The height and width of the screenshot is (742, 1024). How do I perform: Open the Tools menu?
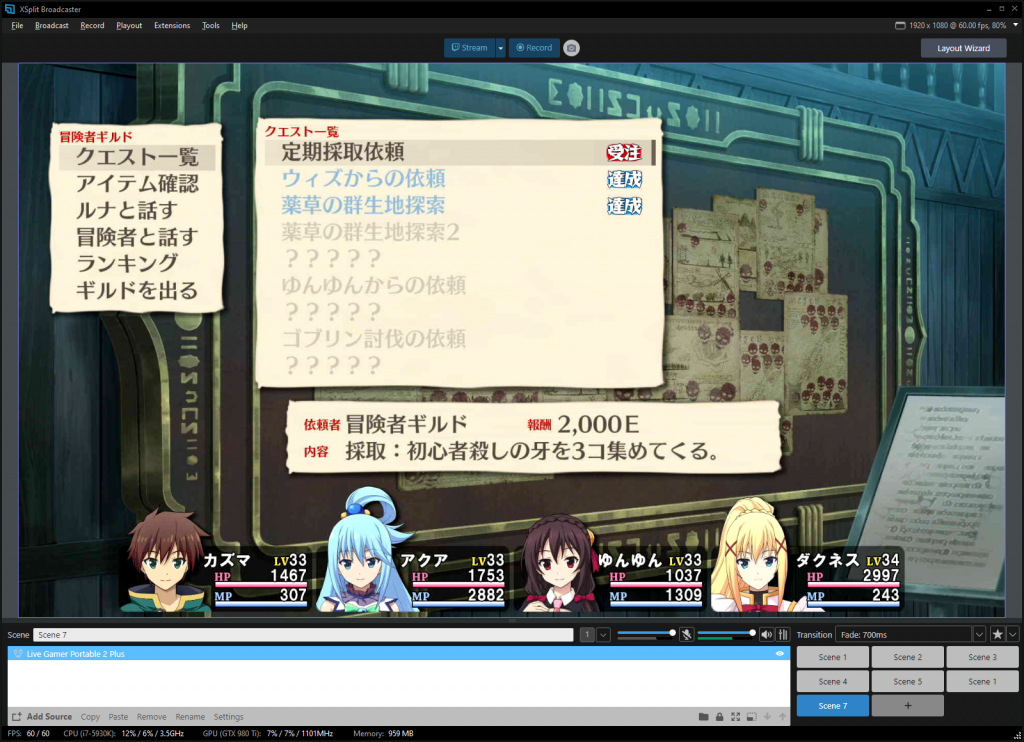click(210, 25)
